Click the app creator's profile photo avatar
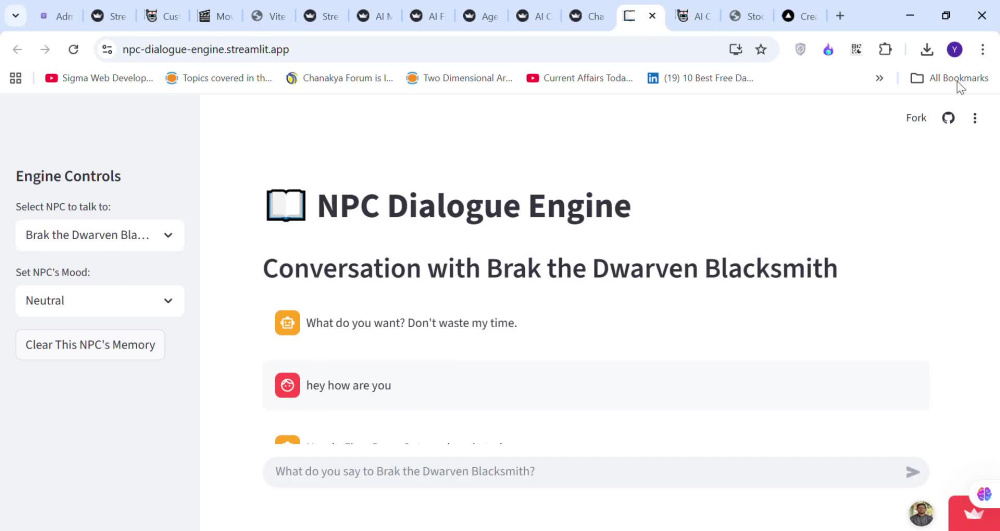Image resolution: width=1000 pixels, height=531 pixels. click(921, 513)
